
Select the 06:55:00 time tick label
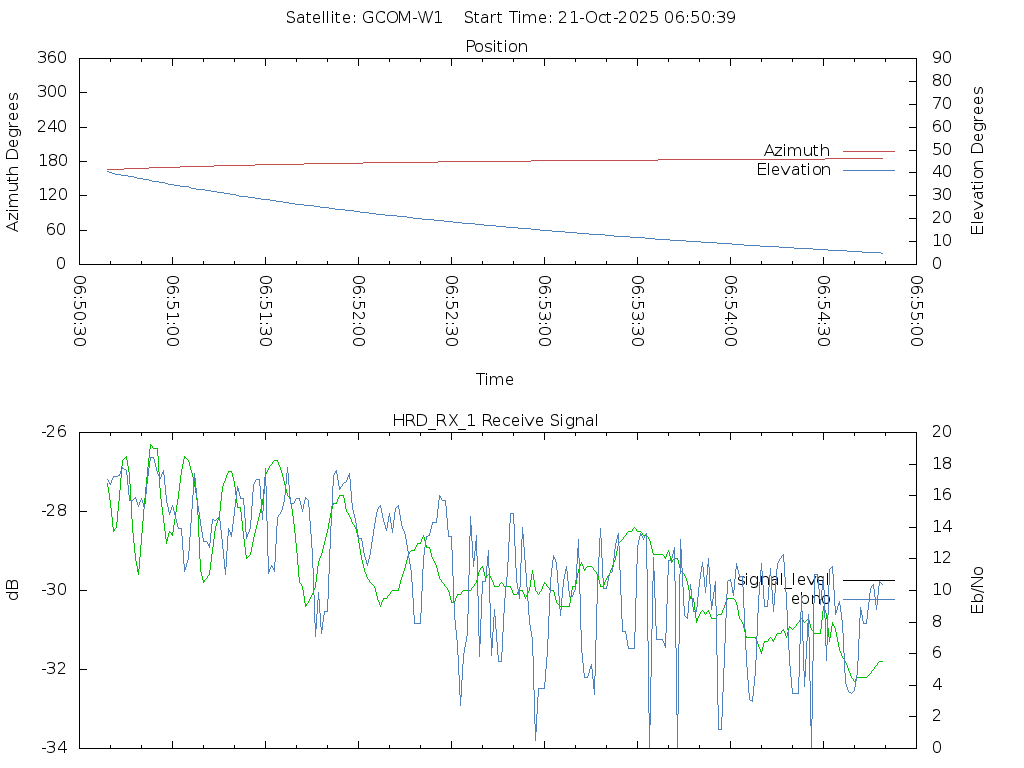916,312
